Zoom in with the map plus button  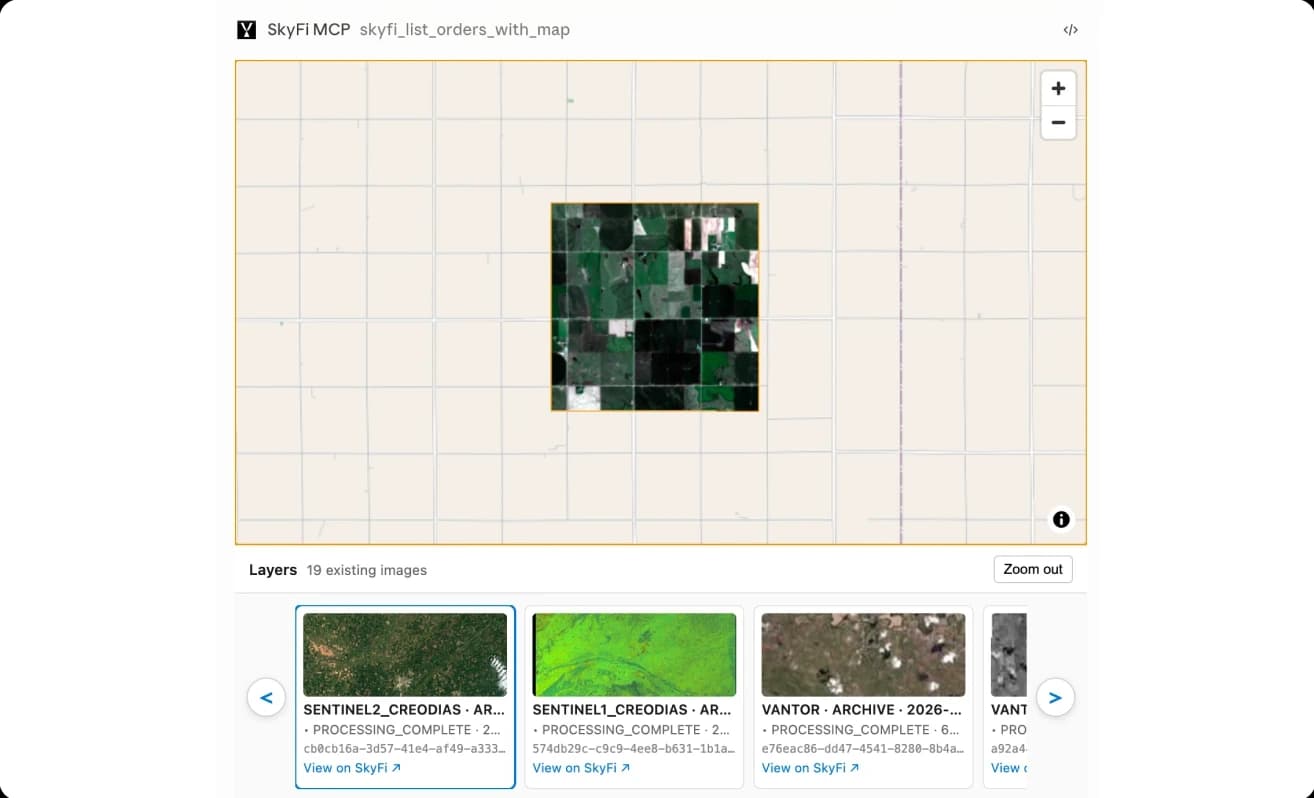(x=1058, y=88)
